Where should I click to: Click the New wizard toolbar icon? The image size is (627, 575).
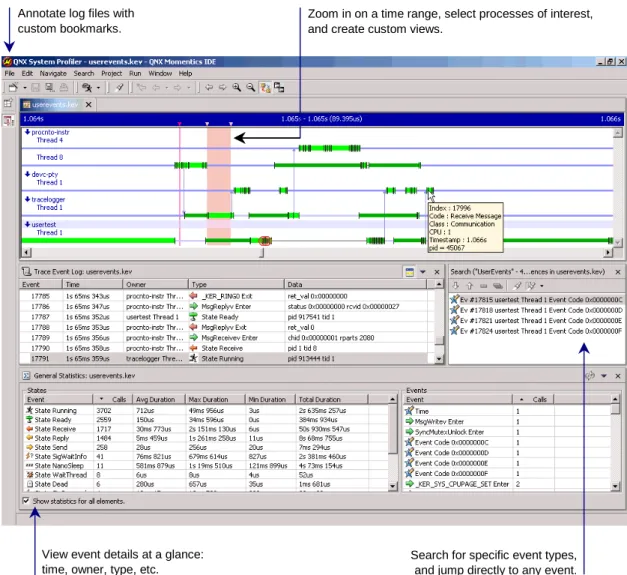point(14,87)
